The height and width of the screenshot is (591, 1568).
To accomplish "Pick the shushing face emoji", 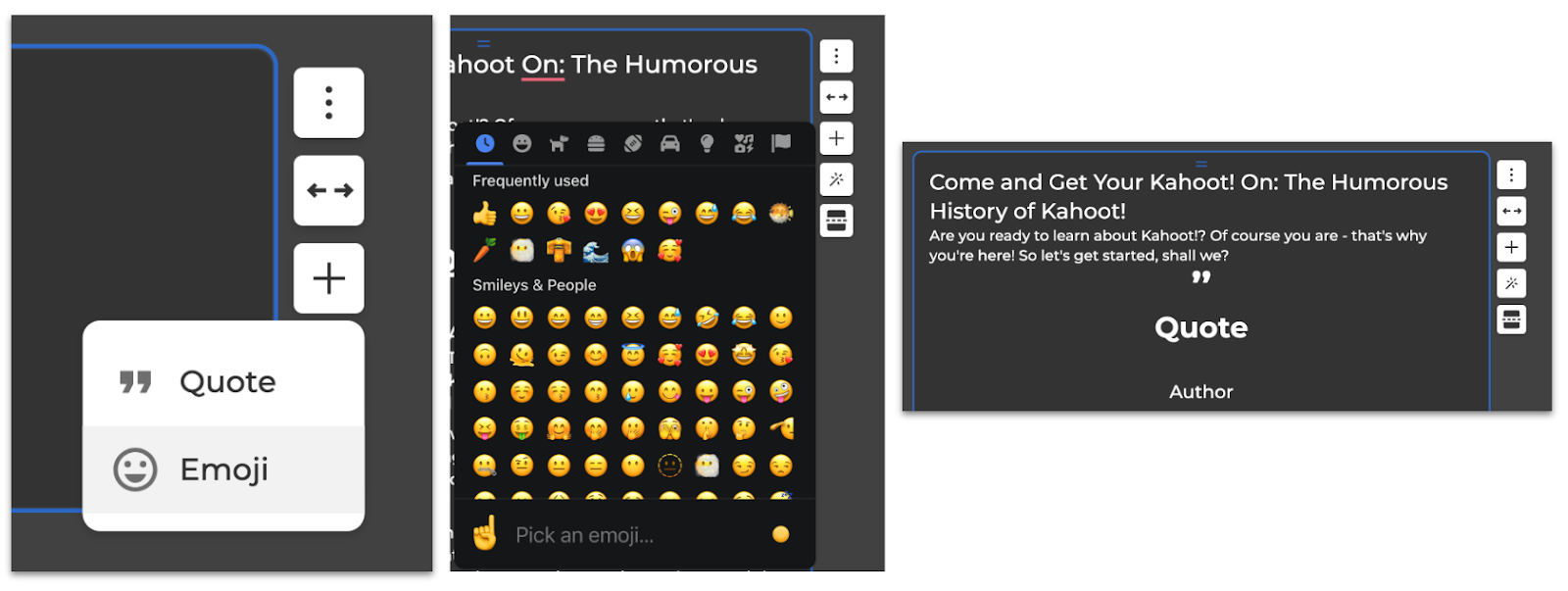I will 707,429.
